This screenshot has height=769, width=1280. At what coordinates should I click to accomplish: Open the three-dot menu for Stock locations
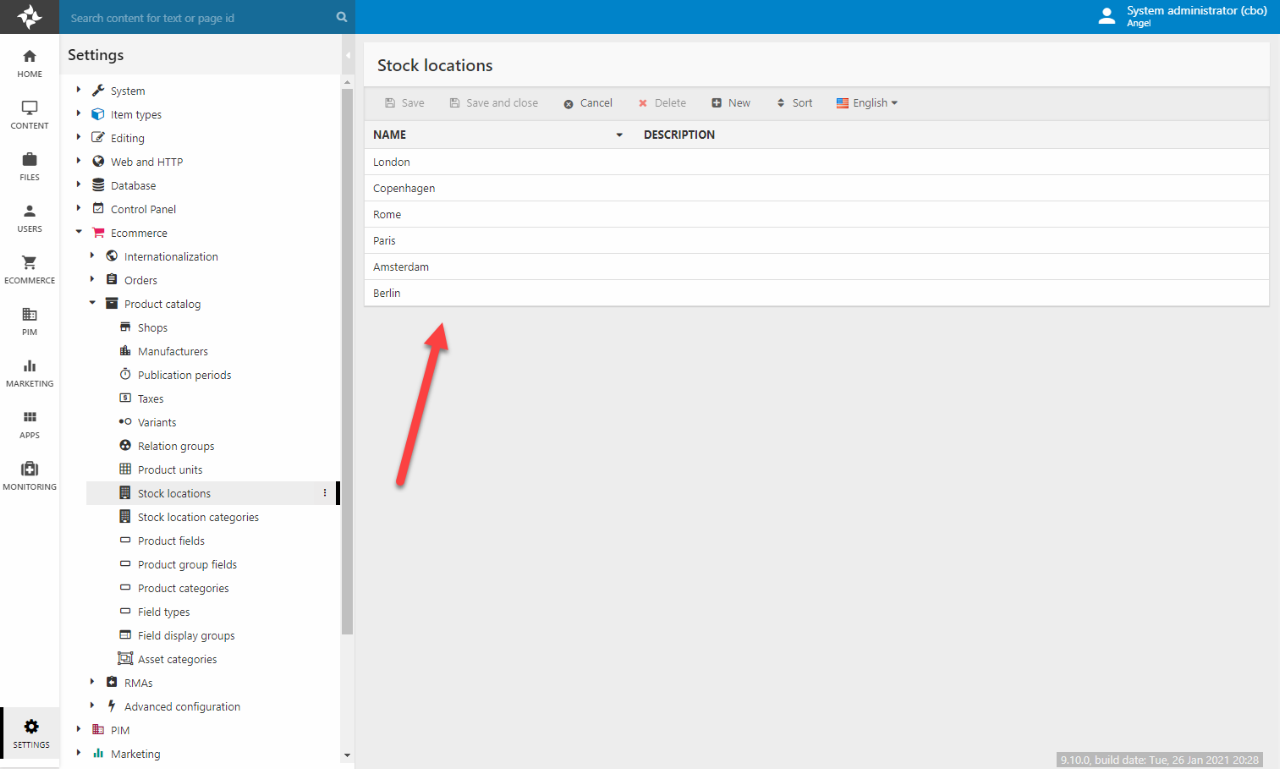click(x=325, y=493)
